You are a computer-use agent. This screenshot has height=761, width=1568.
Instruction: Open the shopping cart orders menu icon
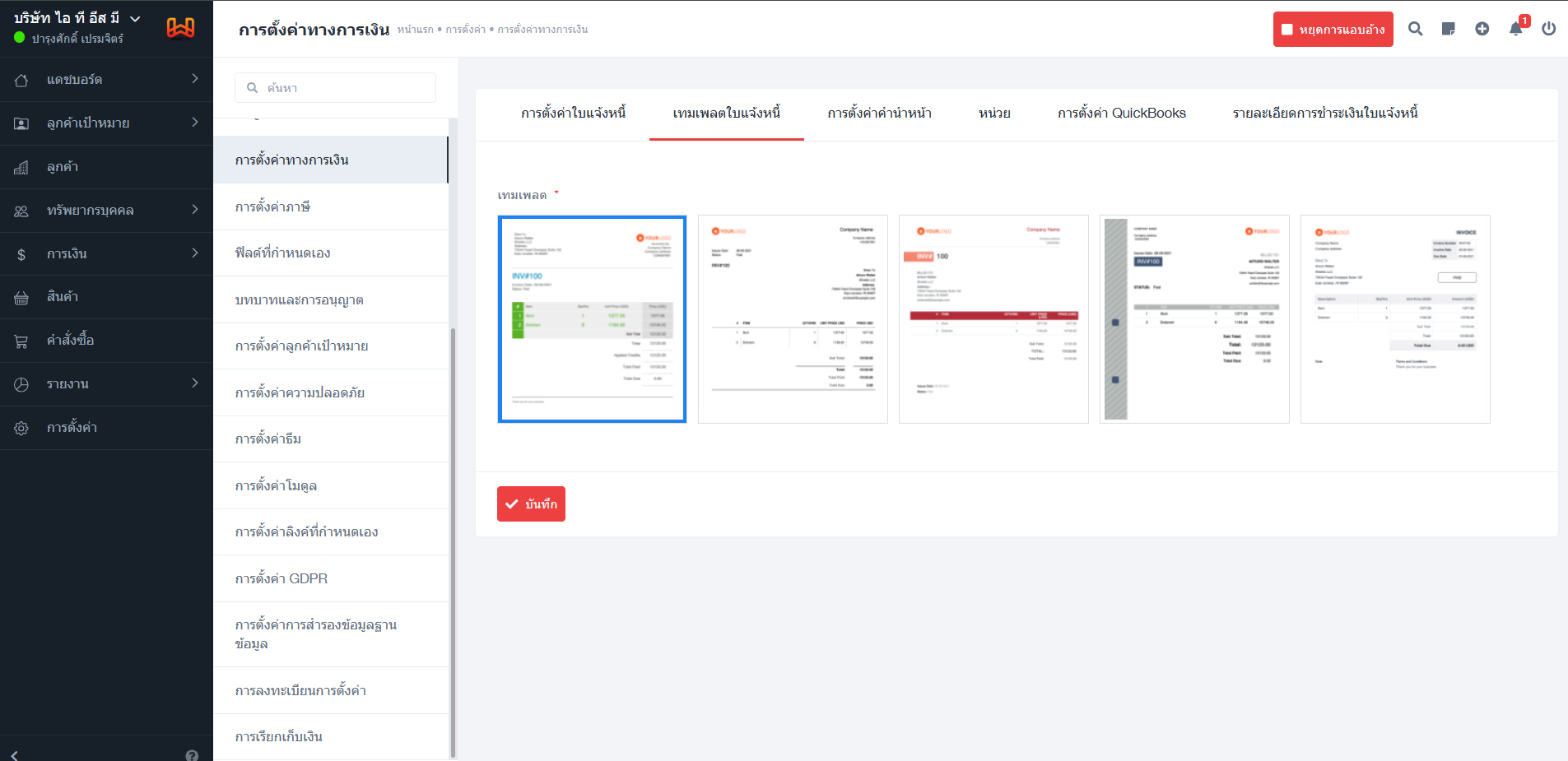click(x=21, y=341)
